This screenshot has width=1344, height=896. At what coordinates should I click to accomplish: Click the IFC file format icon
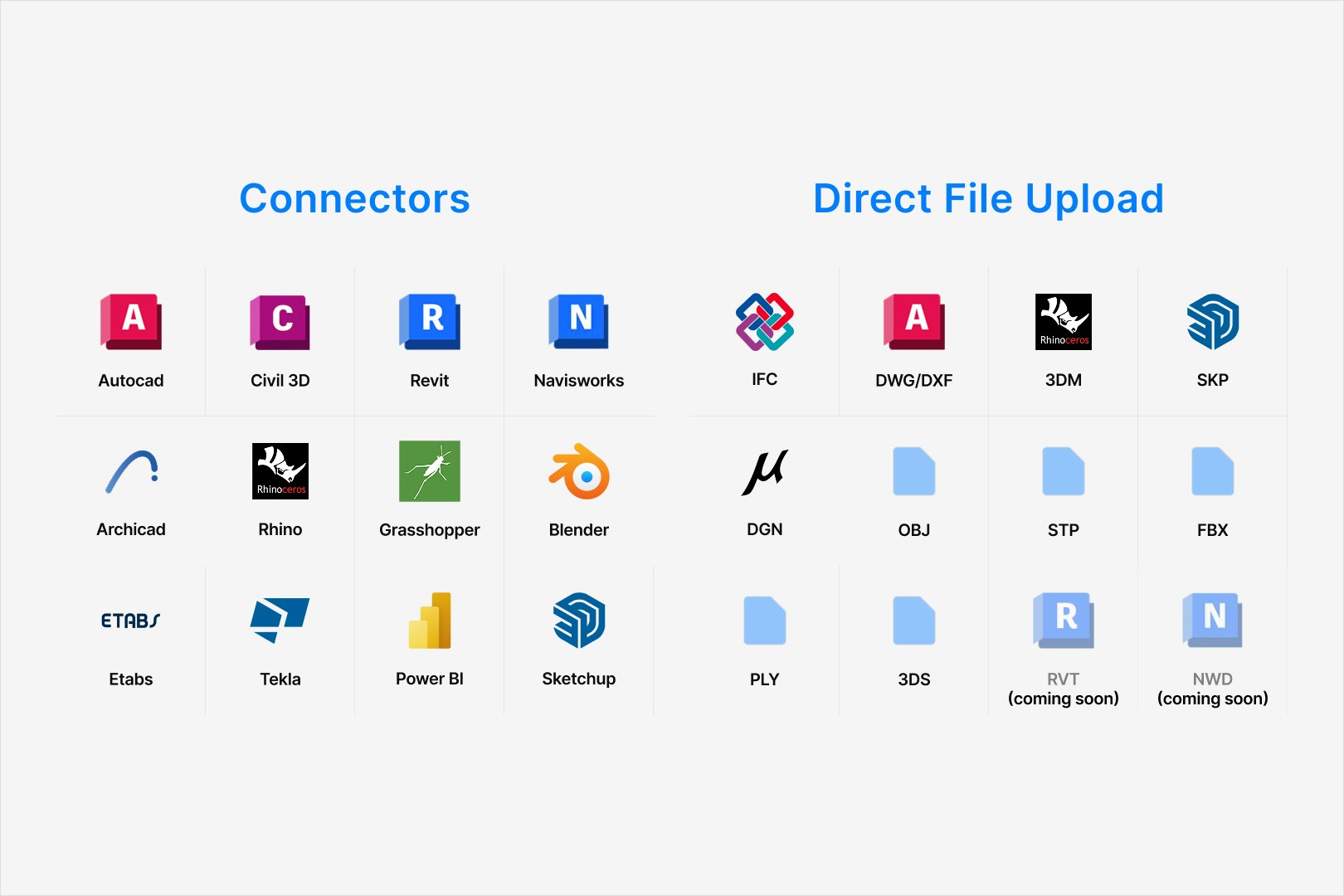[x=763, y=322]
